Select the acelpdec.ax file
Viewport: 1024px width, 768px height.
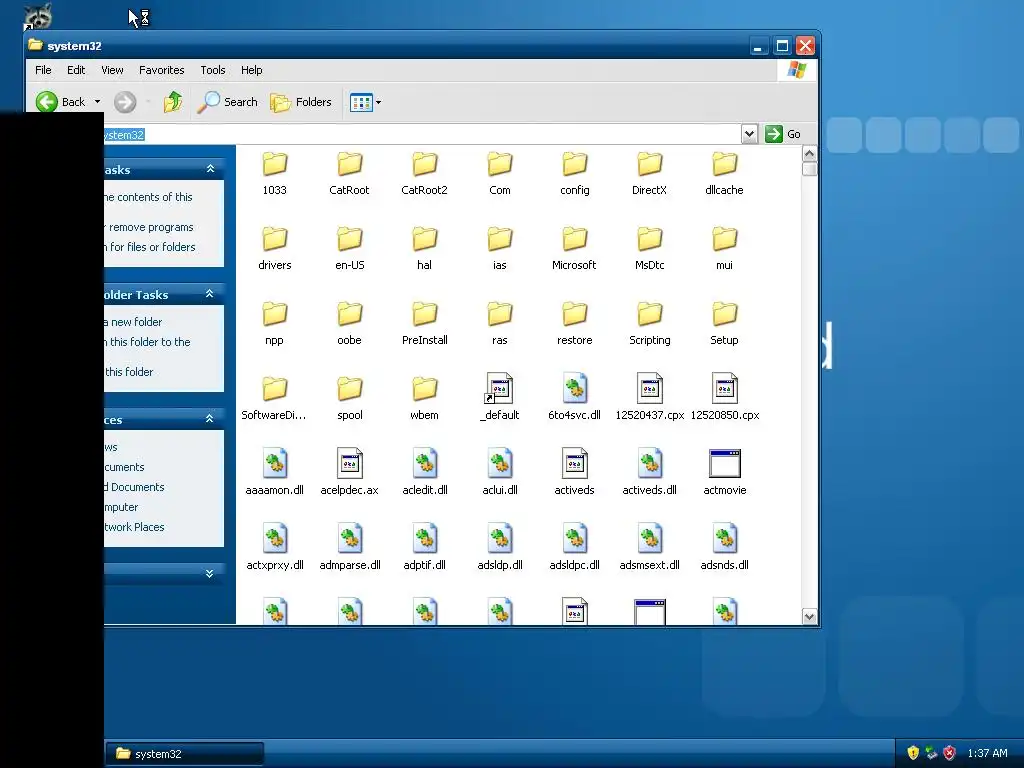pos(349,473)
